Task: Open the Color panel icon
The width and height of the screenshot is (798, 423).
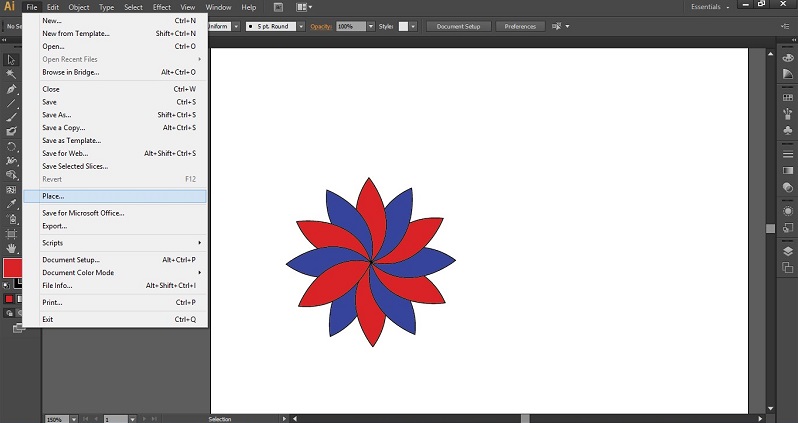Action: click(x=787, y=60)
